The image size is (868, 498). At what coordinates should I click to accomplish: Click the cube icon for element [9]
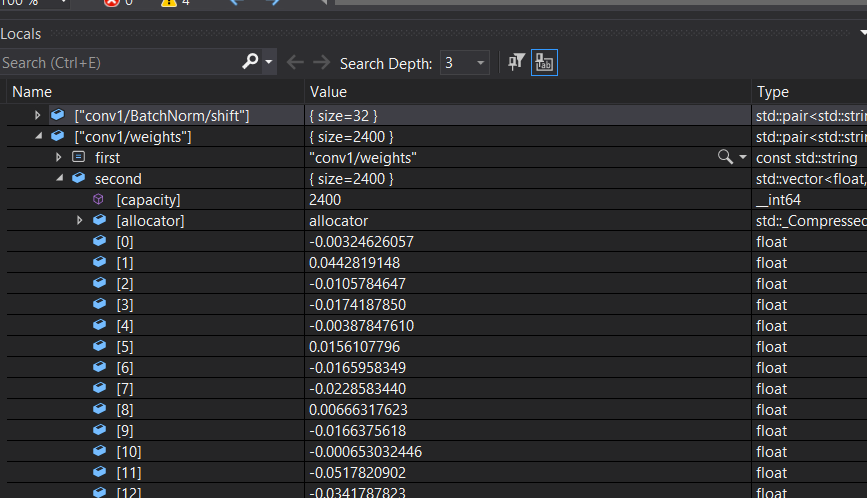(100, 430)
